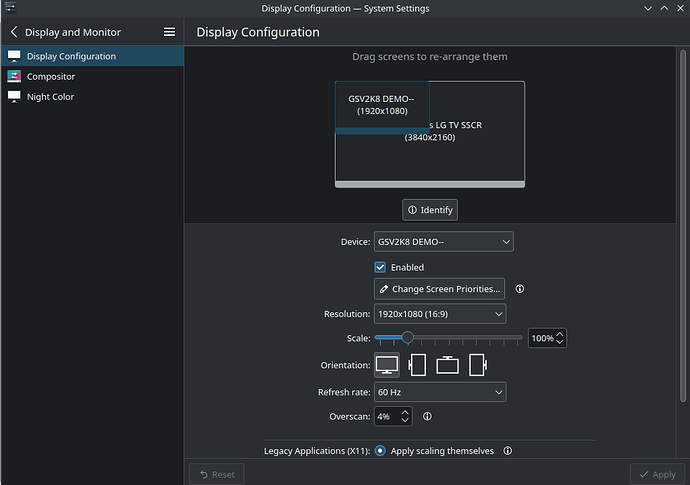
Task: Open Display Configuration sidebar item
Action: 92,56
